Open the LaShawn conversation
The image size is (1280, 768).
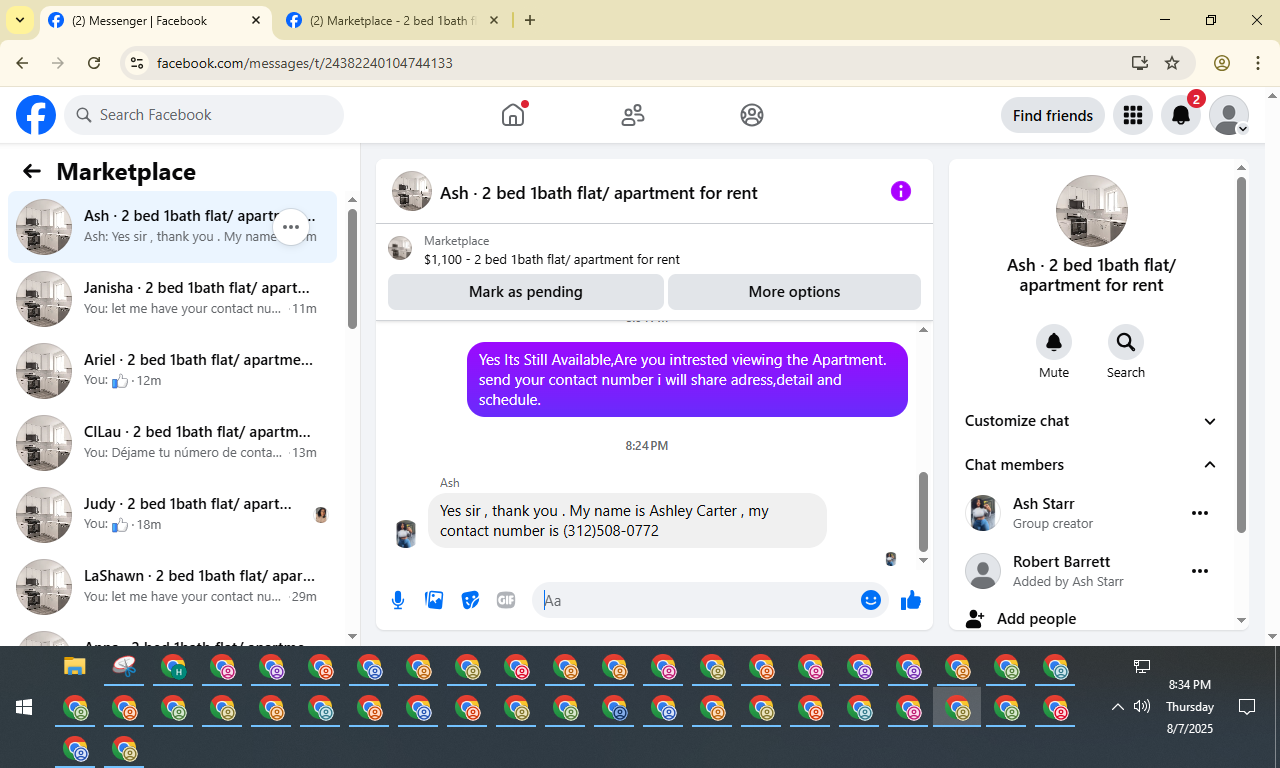173,587
